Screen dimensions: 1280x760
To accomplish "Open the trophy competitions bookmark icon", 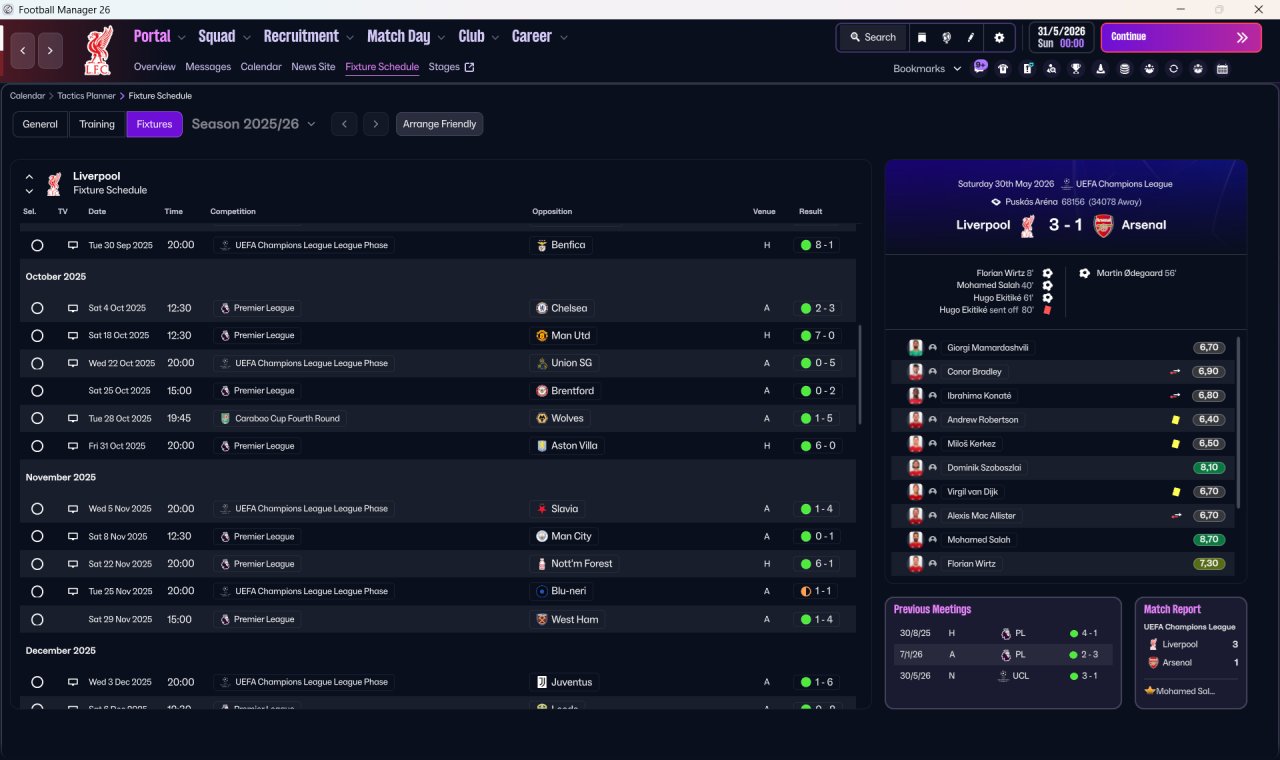I will (x=1076, y=69).
